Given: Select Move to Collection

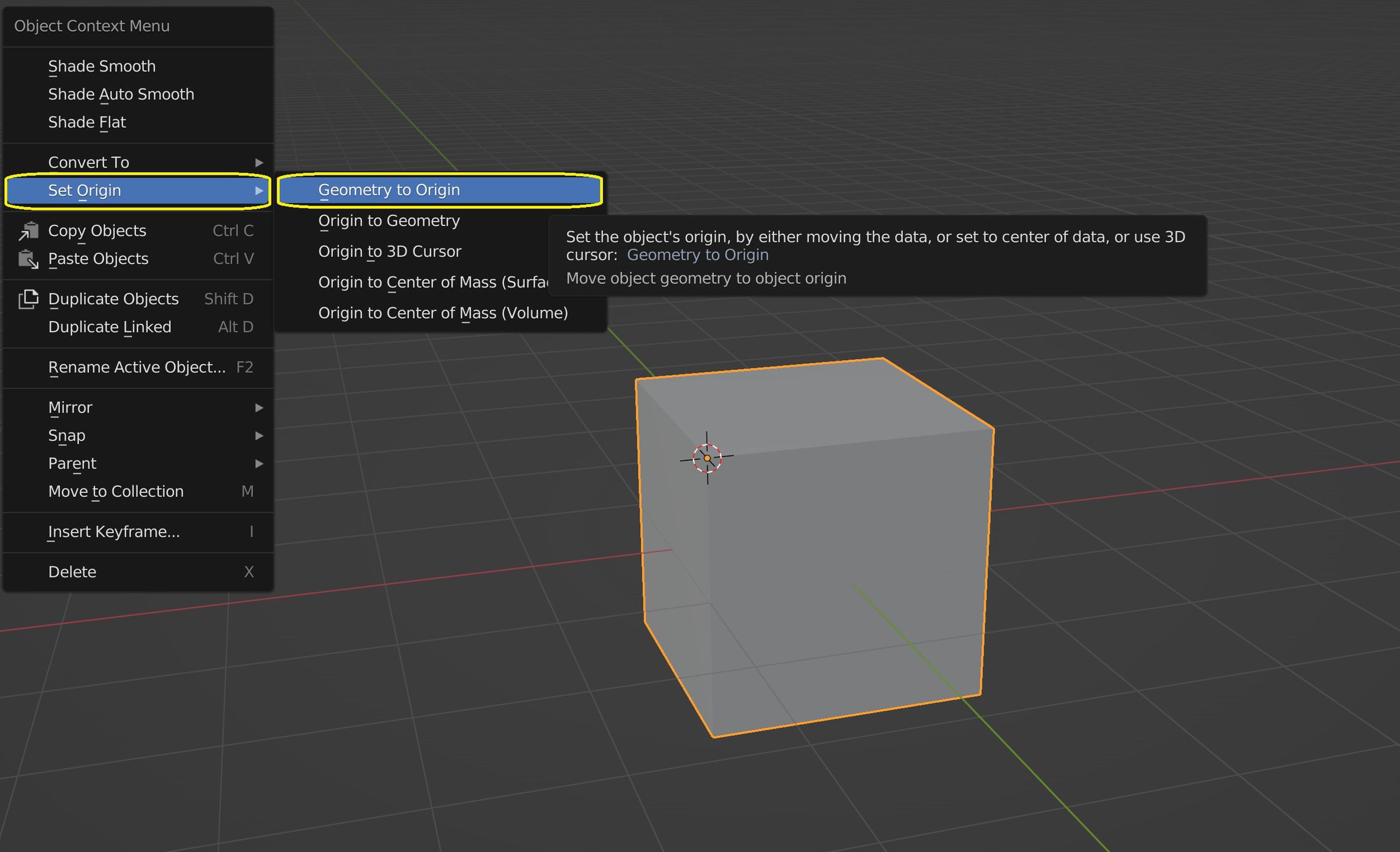Looking at the screenshot, I should click(x=116, y=491).
